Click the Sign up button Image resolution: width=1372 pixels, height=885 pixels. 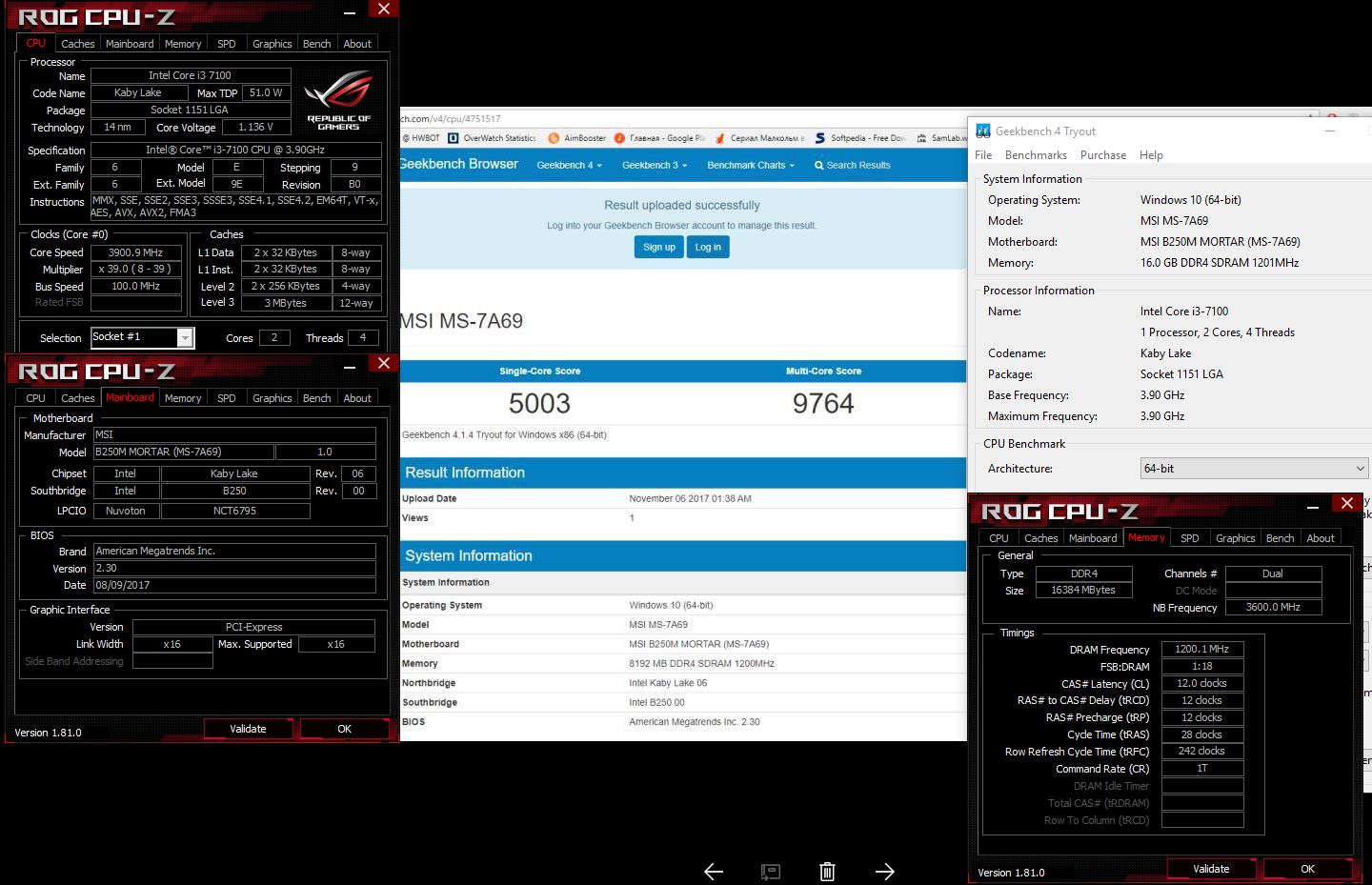[658, 247]
